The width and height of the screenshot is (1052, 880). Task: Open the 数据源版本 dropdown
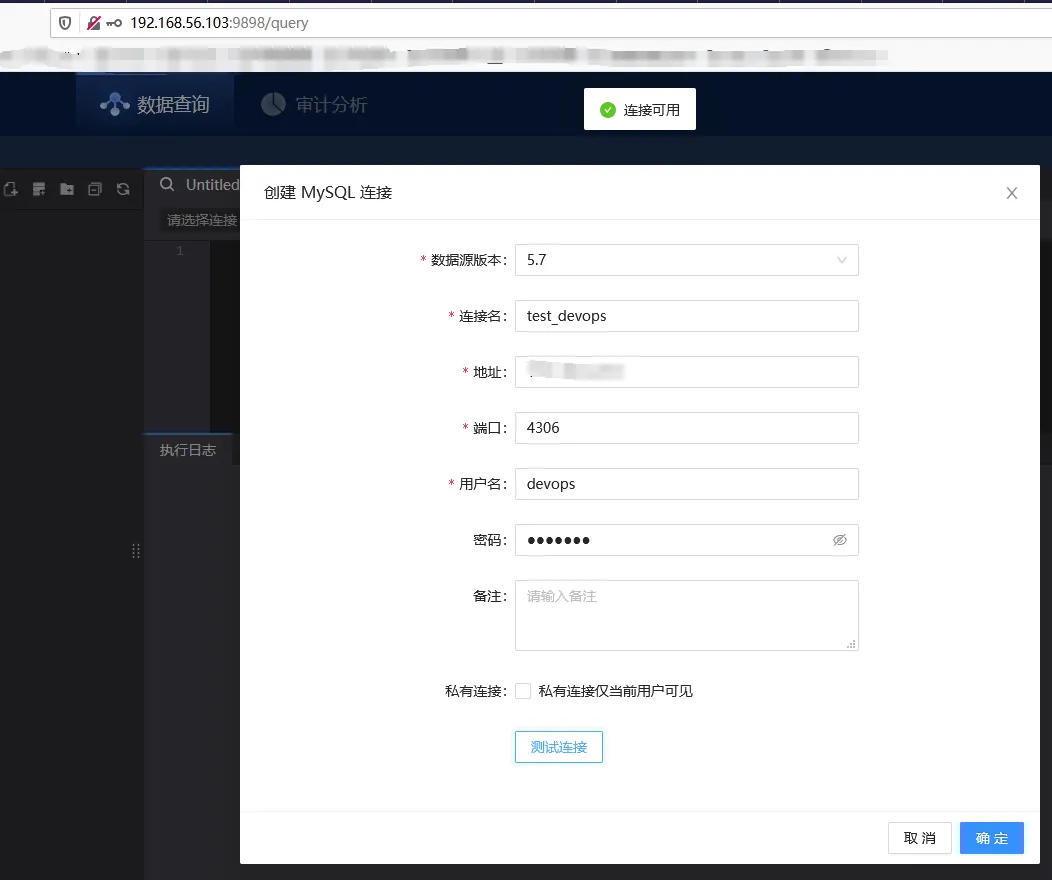686,260
